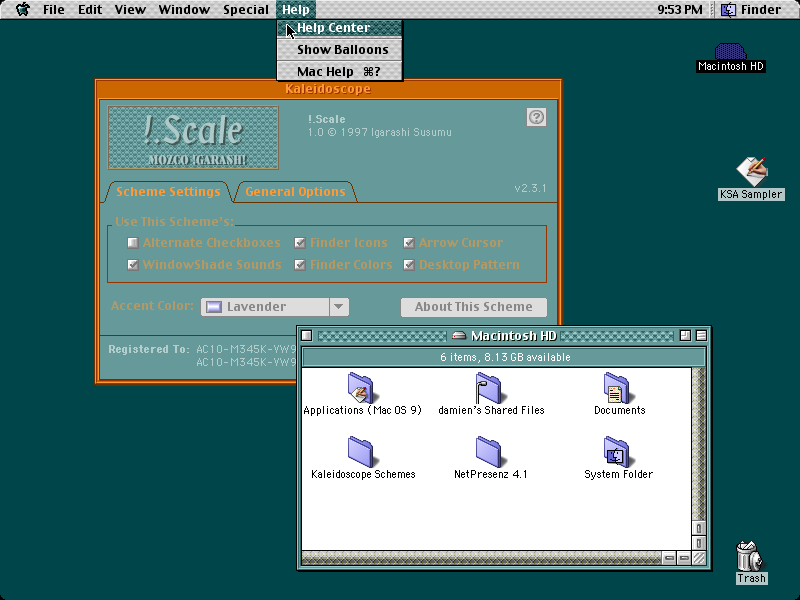The width and height of the screenshot is (800, 600).
Task: Toggle the Finder Icons checkbox
Action: tap(300, 243)
